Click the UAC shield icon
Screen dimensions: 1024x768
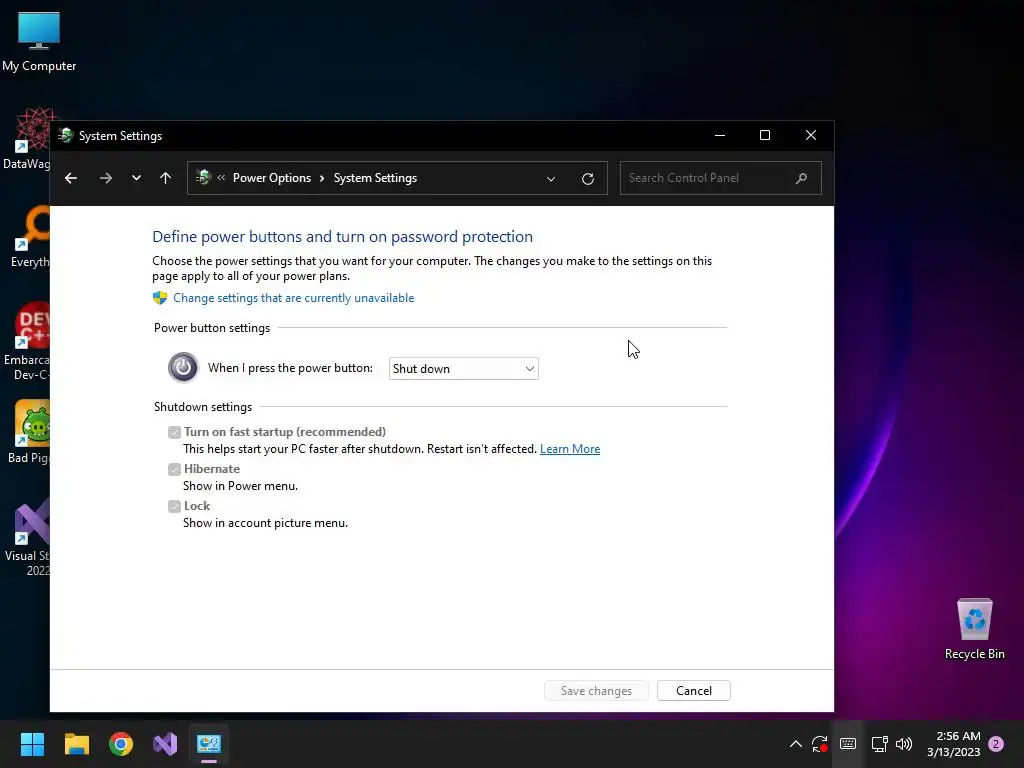click(160, 298)
